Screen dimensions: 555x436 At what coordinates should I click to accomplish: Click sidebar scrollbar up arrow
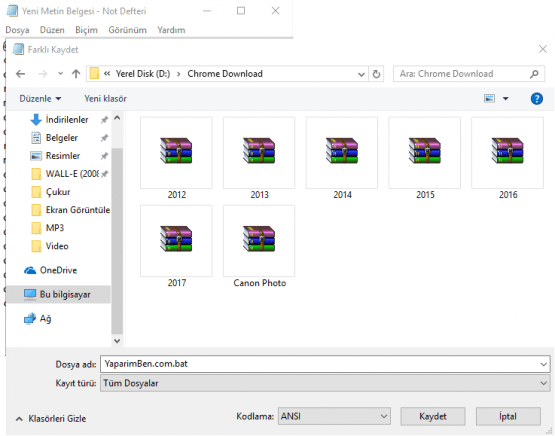click(117, 118)
